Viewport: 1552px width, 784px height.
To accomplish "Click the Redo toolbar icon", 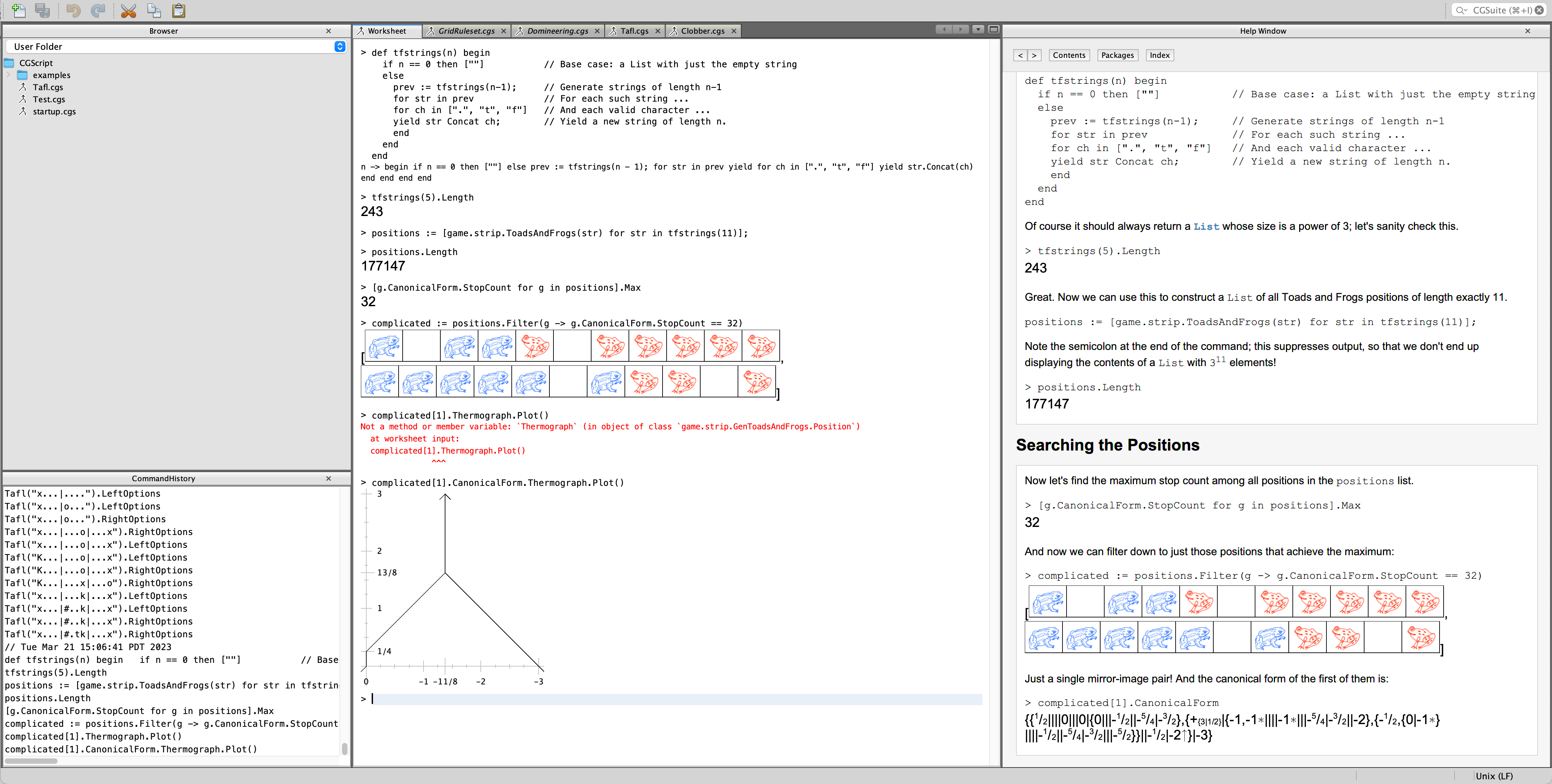I will click(98, 10).
